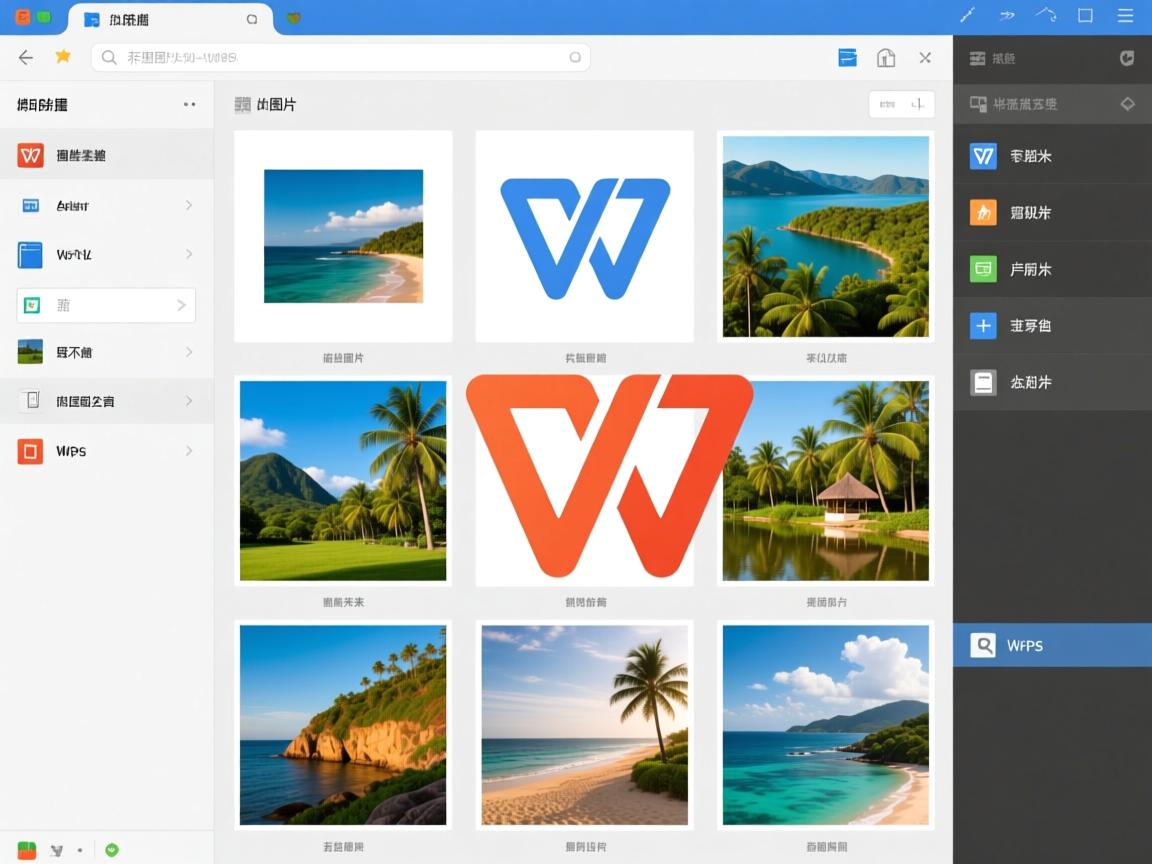Click in the search input field
Screen dimensions: 1152x864
coord(340,58)
